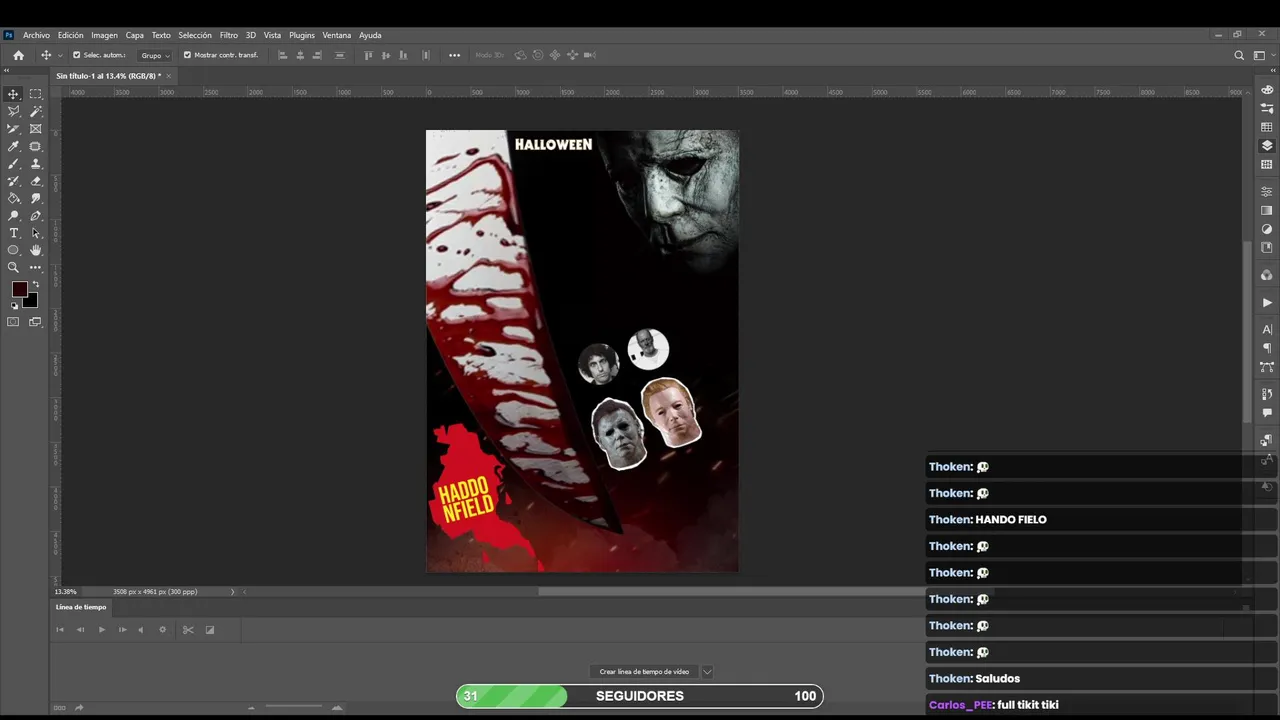Toggle the Mostrar contr. transf. checkbox
Viewport: 1280px width, 720px height.
[x=187, y=55]
